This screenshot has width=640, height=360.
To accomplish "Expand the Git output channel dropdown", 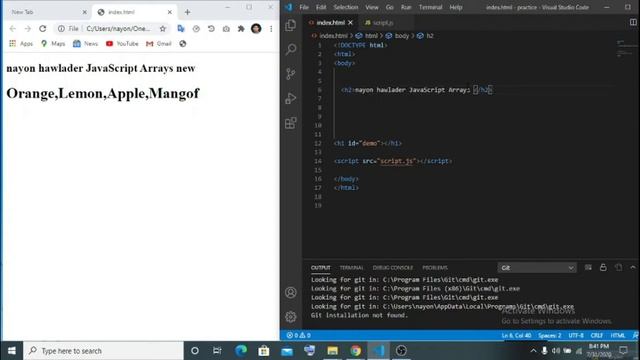I will coord(537,268).
